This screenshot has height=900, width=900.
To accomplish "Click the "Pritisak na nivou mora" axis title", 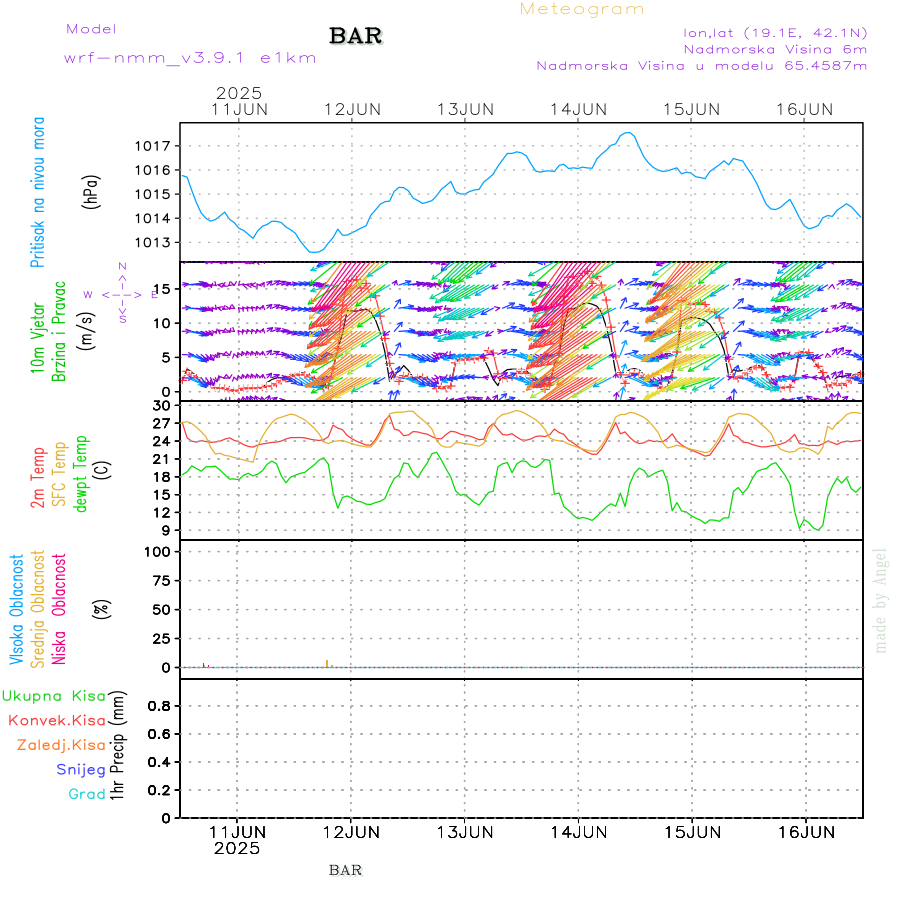I will 38,192.
